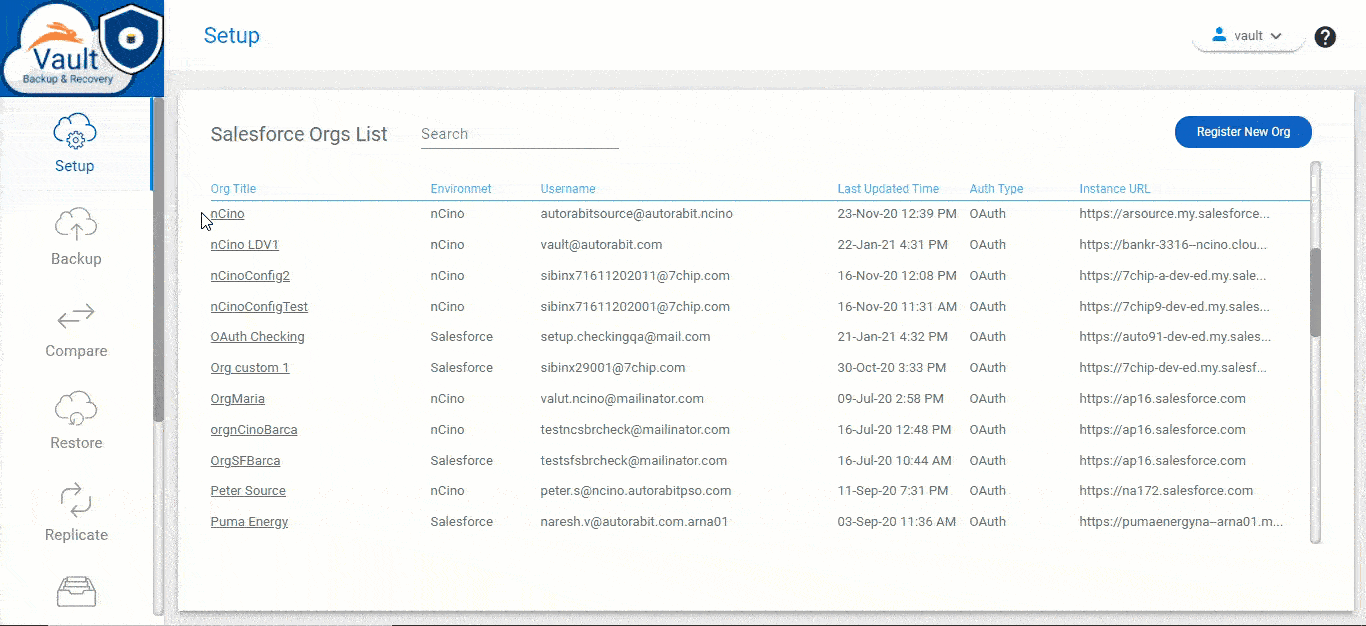Viewport: 1366px width, 626px height.
Task: Click the Salesforce Orgs List heading
Action: click(x=299, y=134)
